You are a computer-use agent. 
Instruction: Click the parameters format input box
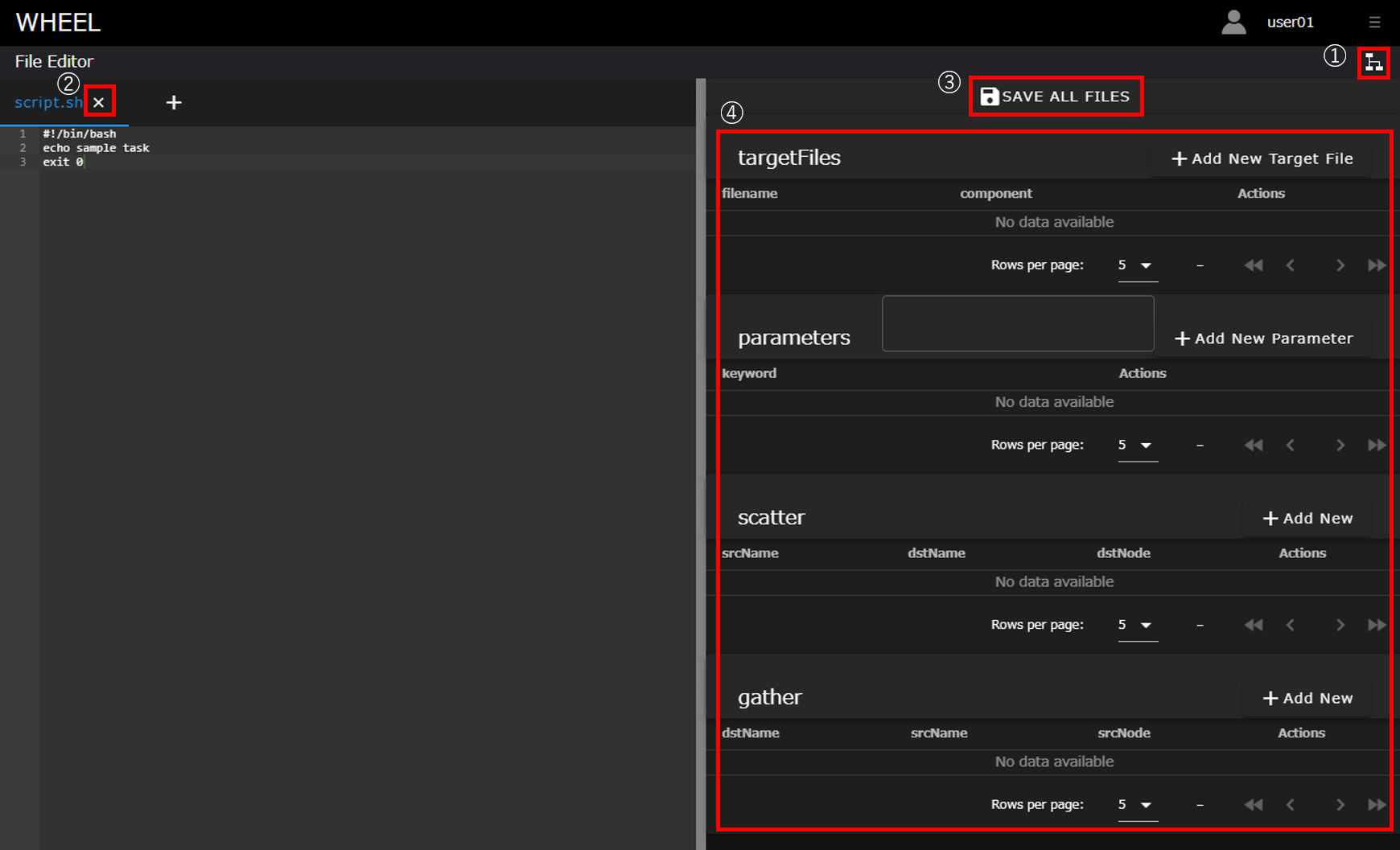(x=1017, y=323)
